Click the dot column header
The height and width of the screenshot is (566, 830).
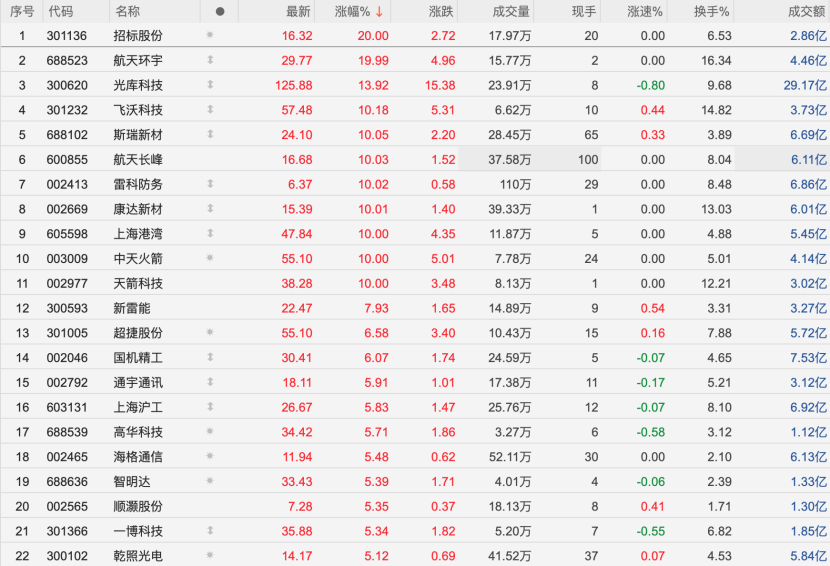220,11
